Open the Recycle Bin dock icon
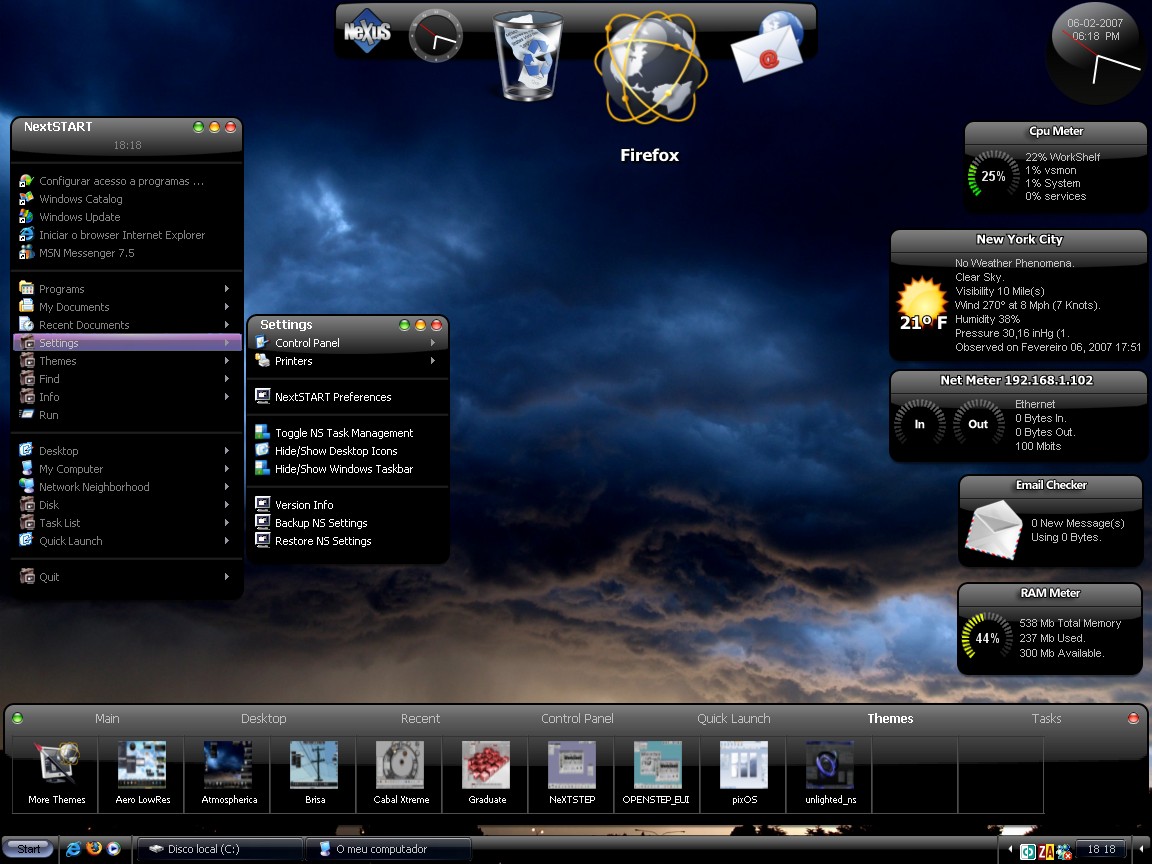 point(528,56)
